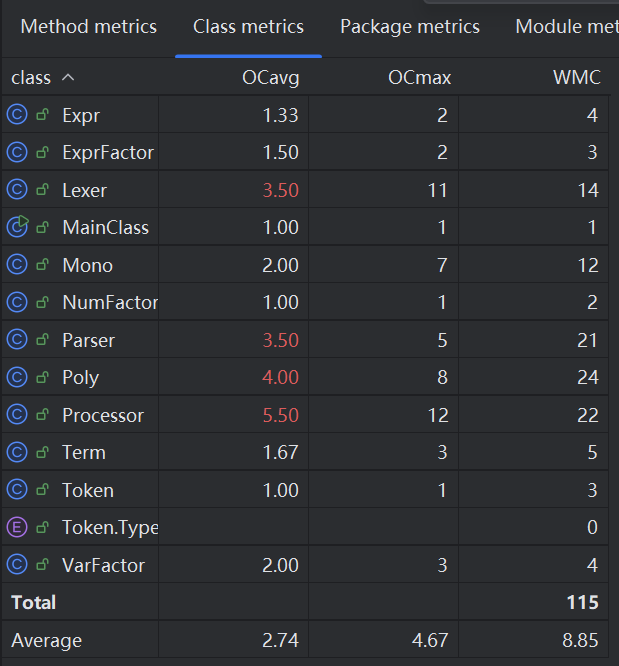Image resolution: width=619 pixels, height=666 pixels.
Task: Sort table by WMC column
Action: pyautogui.click(x=576, y=77)
